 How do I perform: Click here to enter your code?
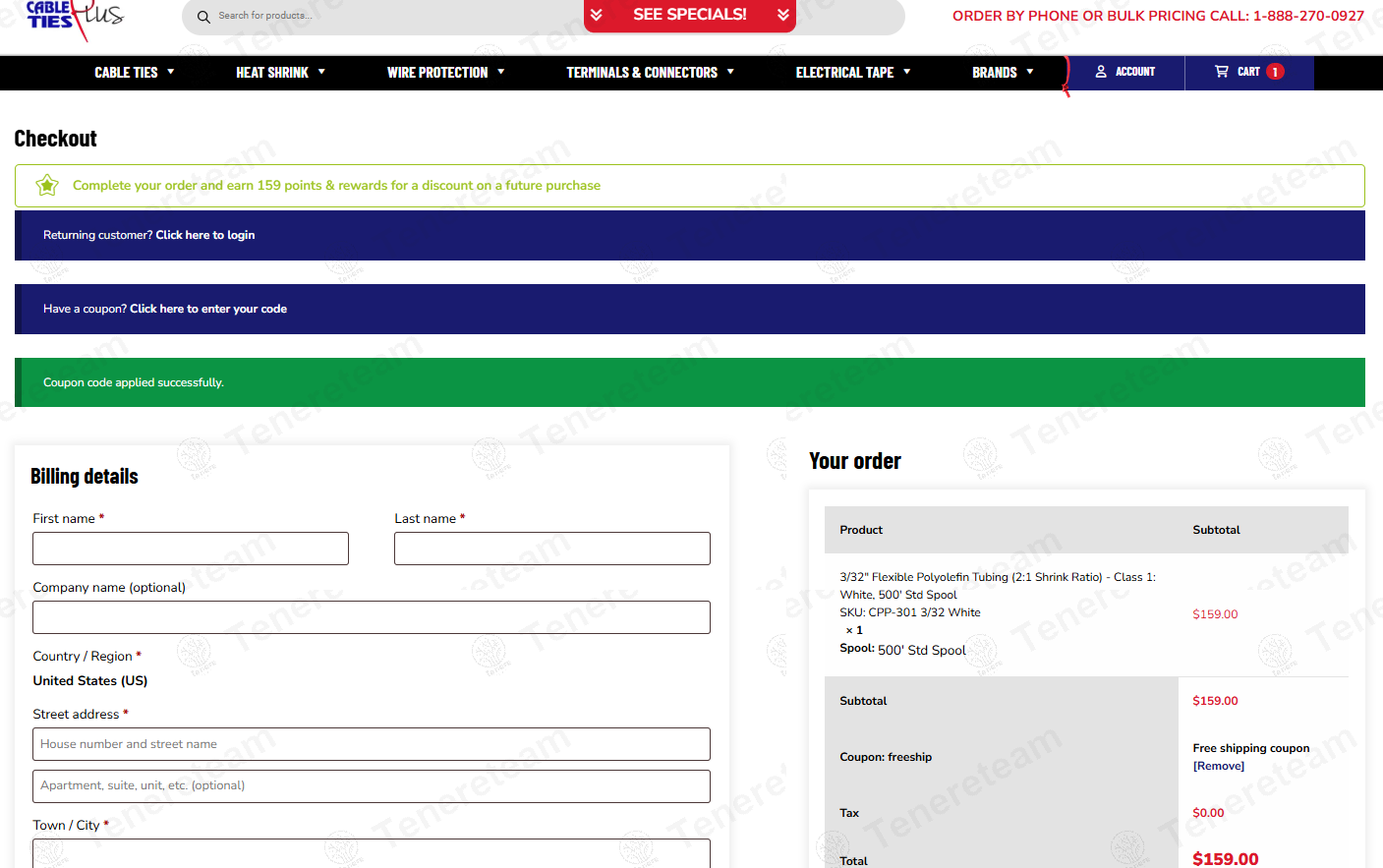coord(208,309)
